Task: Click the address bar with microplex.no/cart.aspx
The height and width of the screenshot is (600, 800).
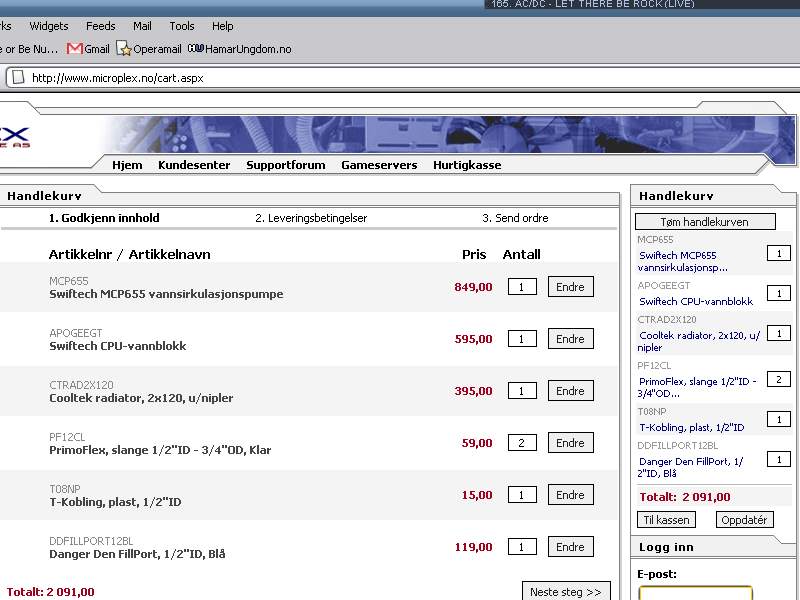Action: coord(403,78)
